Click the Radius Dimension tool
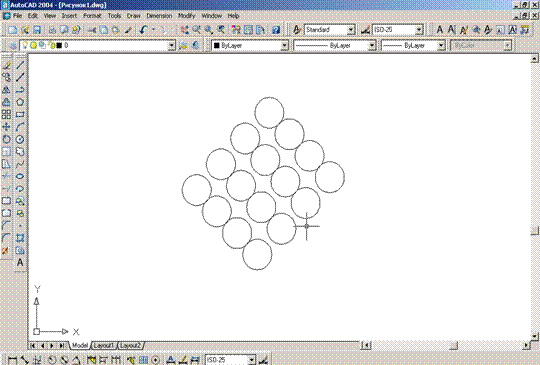Screen dimensions: 540x365 click(52, 361)
